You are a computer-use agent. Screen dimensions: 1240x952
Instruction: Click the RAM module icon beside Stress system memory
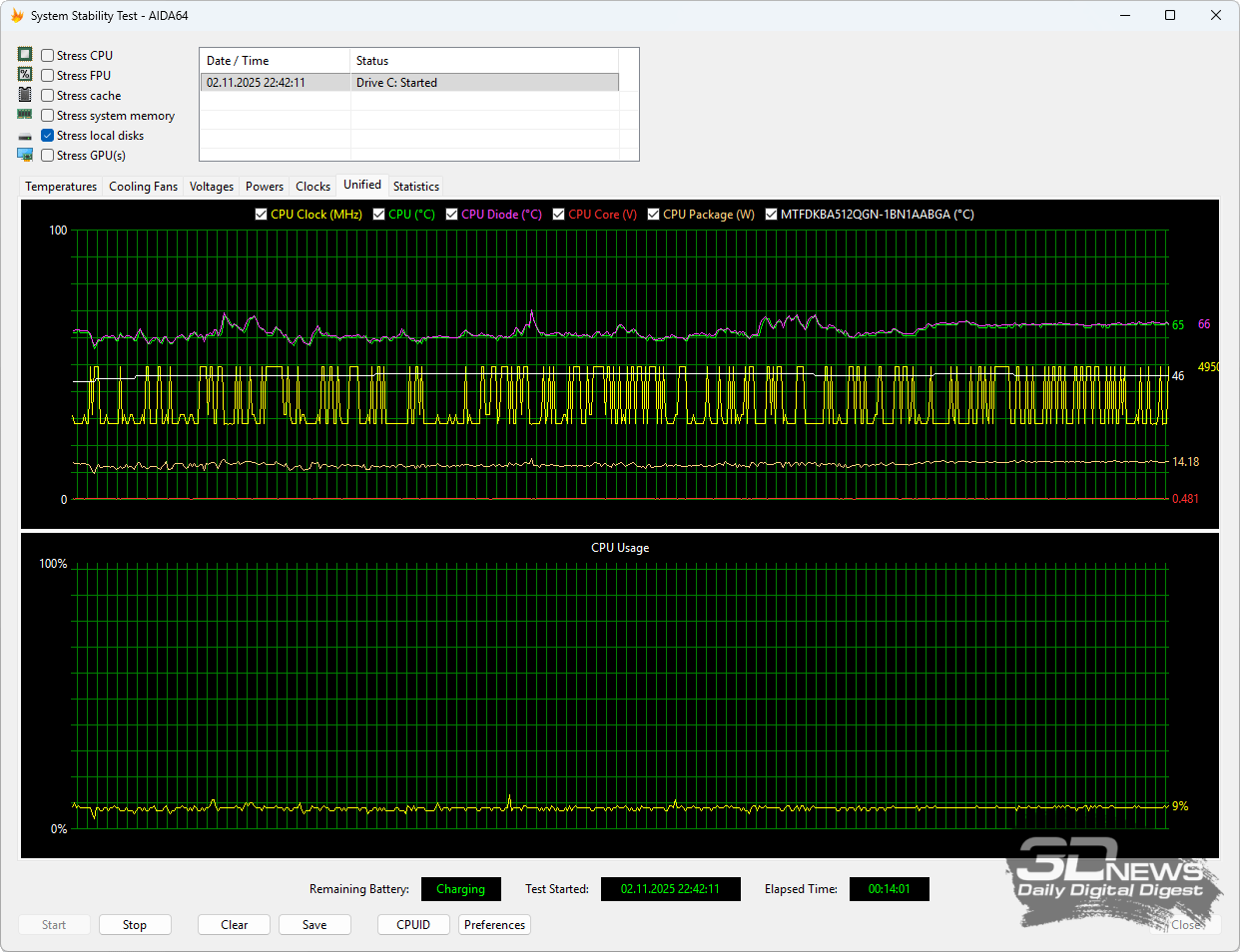[25, 115]
